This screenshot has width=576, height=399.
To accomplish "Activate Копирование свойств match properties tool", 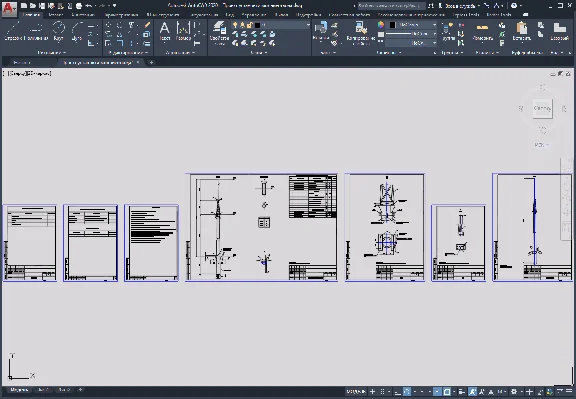I will click(361, 32).
